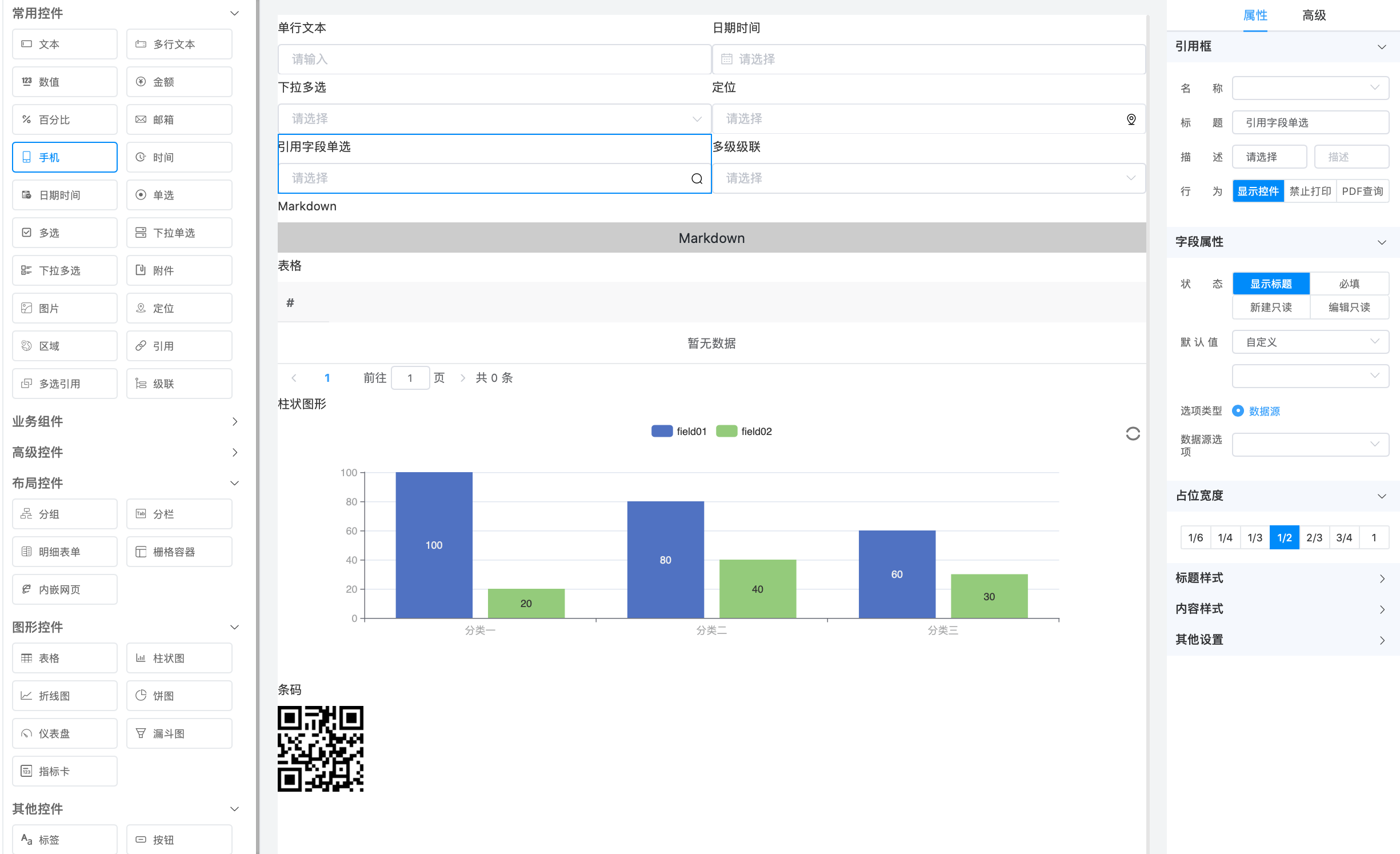Select the 邮箱 email control icon
The image size is (1400, 854).
[x=141, y=119]
